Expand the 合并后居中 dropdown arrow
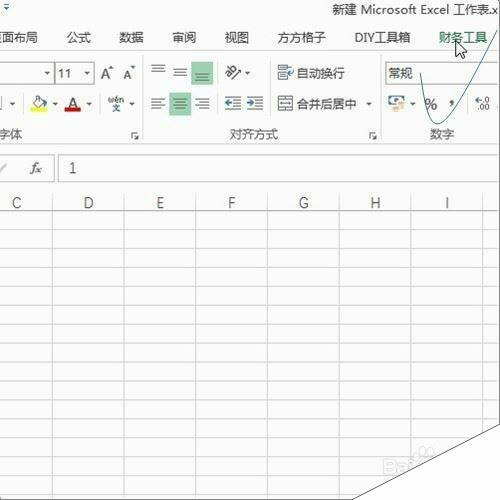500x500 pixels. point(369,104)
